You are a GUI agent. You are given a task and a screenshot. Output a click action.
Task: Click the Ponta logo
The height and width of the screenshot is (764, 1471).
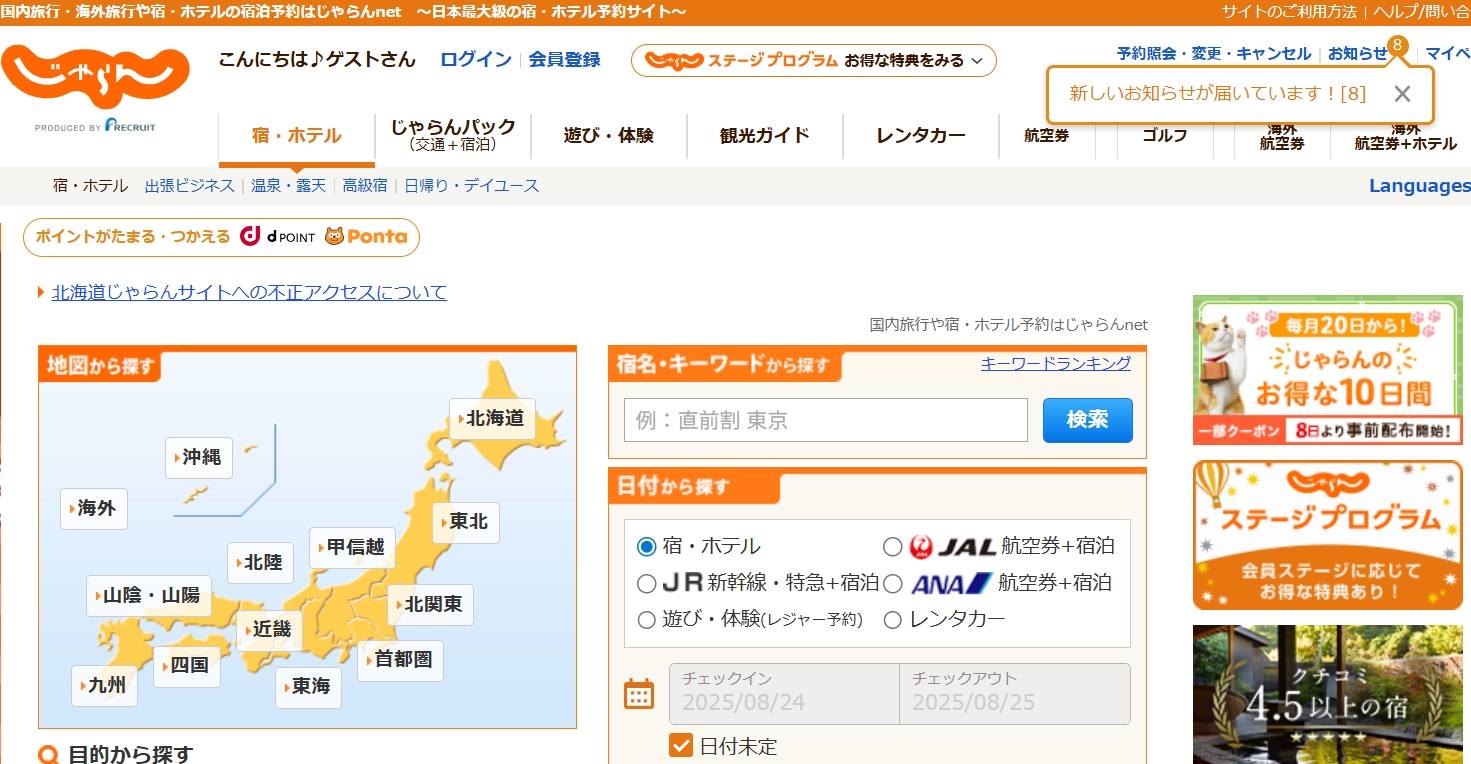pos(366,237)
